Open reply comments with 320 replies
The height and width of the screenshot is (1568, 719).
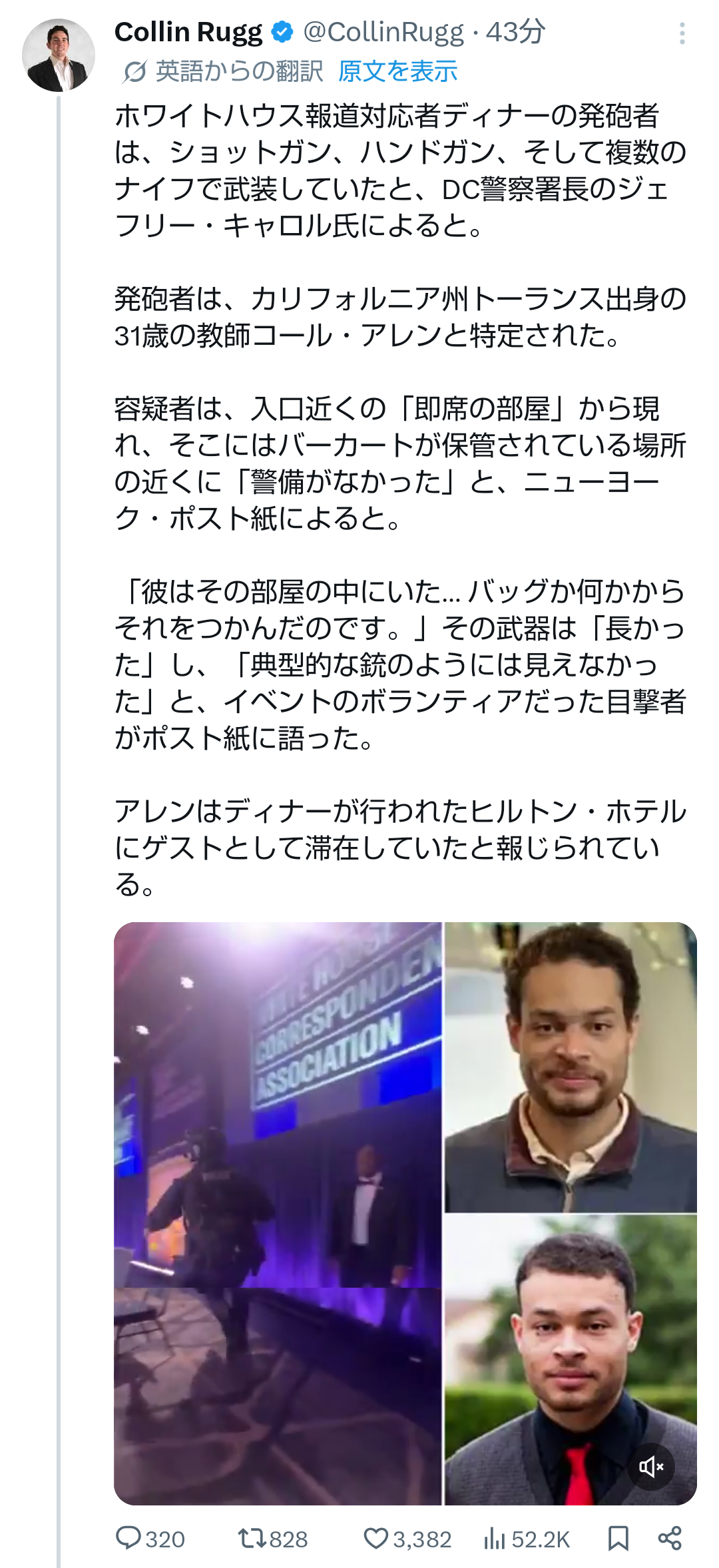(150, 1539)
